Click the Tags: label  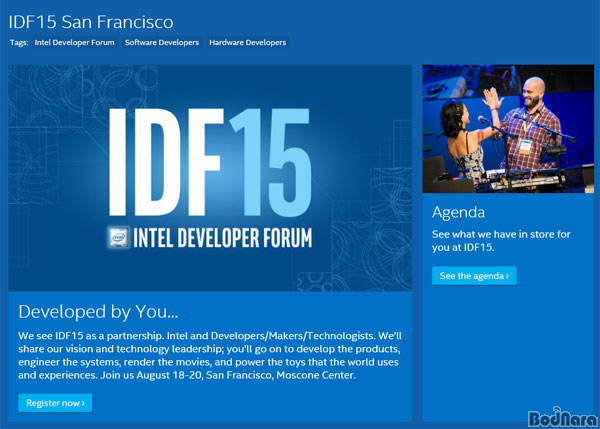coord(19,42)
